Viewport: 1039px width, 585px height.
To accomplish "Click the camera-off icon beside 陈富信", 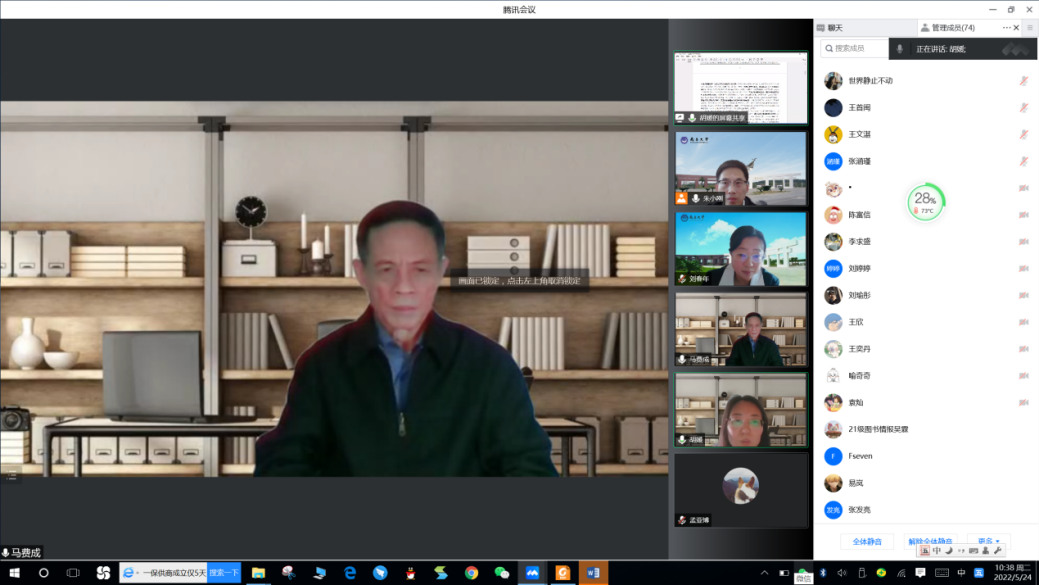I will tap(1024, 215).
